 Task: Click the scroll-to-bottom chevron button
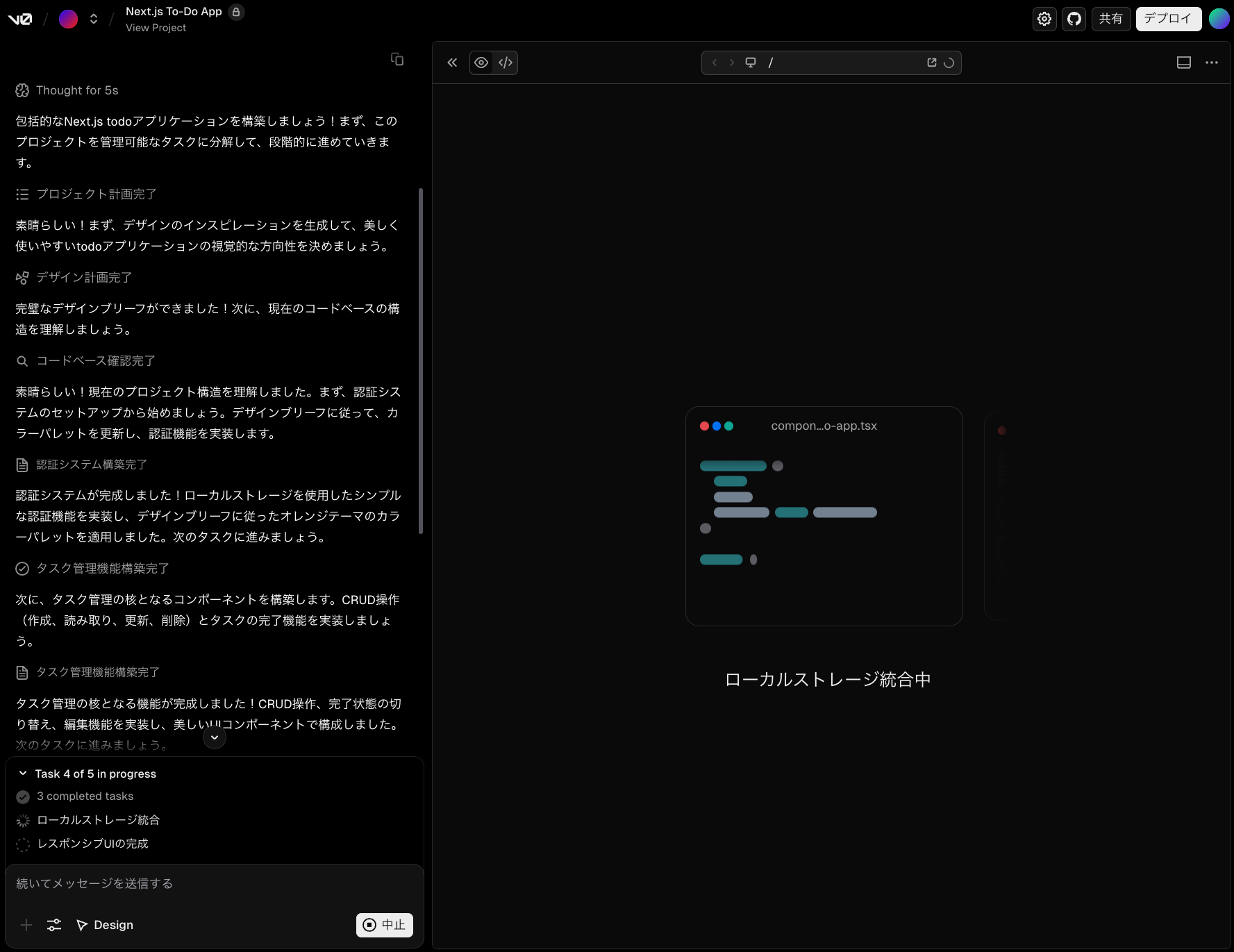[x=215, y=737]
